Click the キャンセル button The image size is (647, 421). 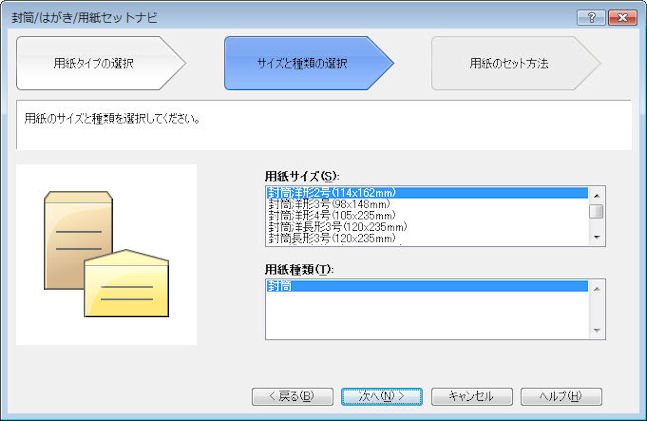click(x=471, y=396)
